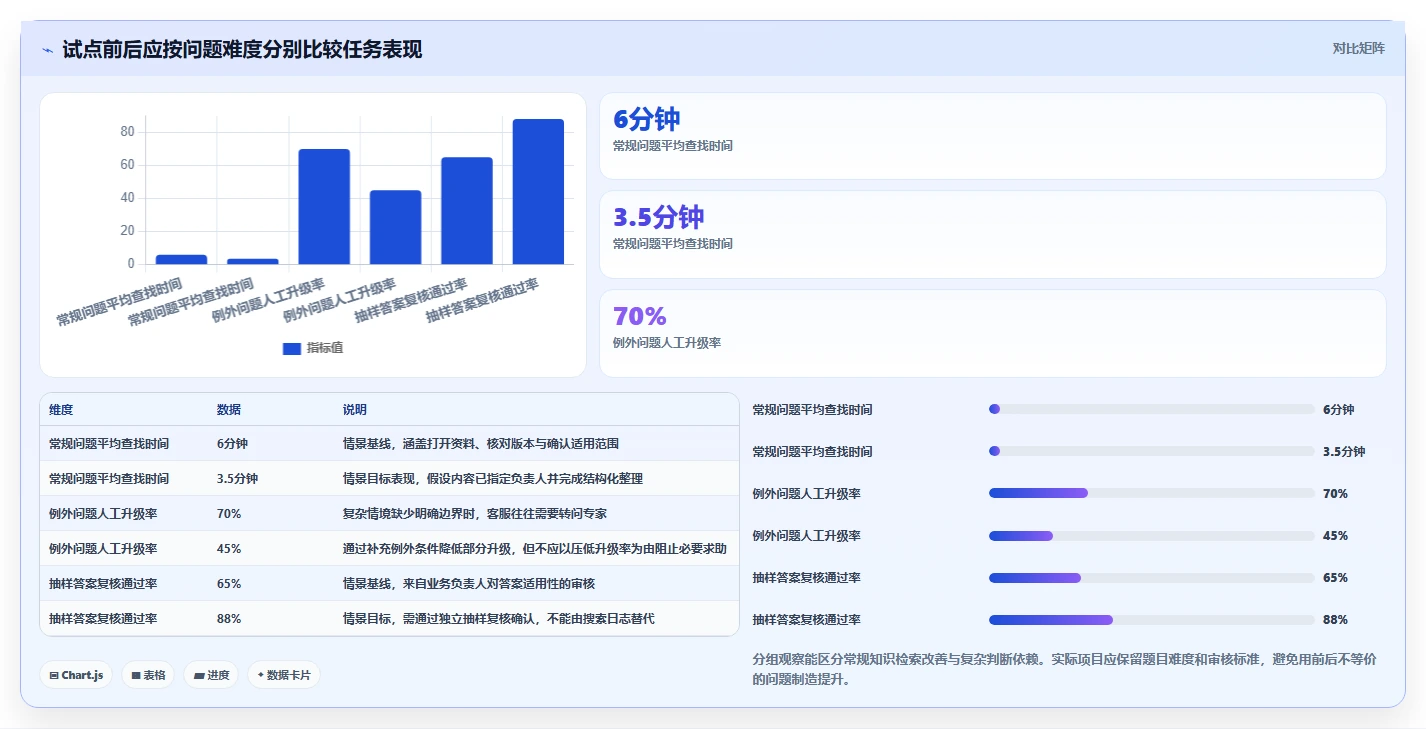Click the 指标值 legend label
The width and height of the screenshot is (1426, 729).
tap(325, 348)
